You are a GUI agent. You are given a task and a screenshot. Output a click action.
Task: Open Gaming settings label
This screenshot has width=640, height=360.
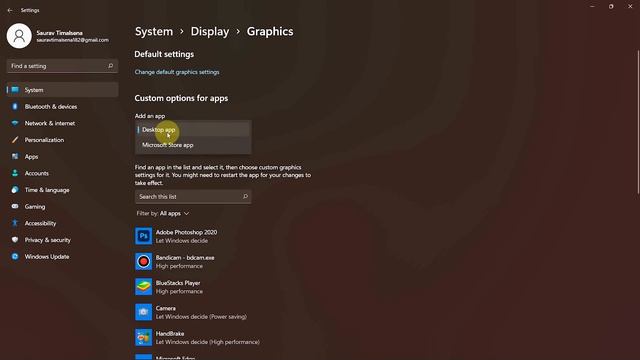35,207
